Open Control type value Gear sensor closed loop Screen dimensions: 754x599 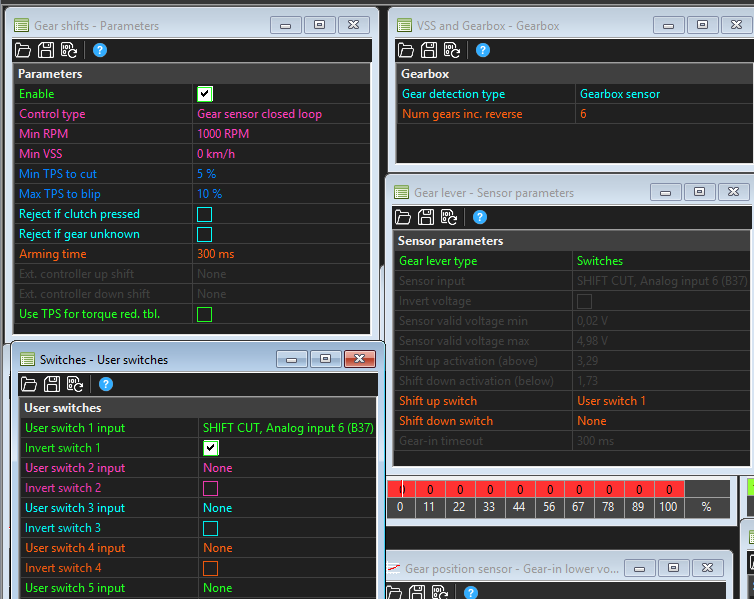[x=281, y=114]
